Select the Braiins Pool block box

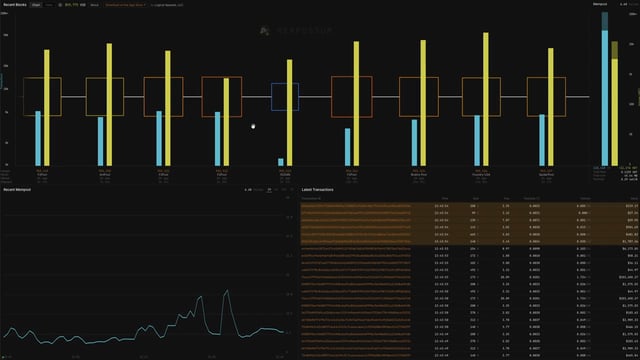coord(419,97)
